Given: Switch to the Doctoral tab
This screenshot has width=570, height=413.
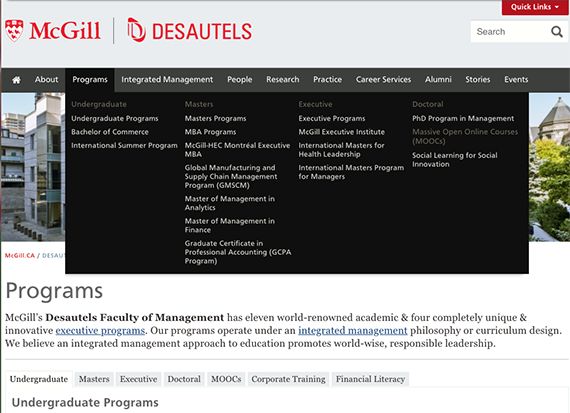Looking at the screenshot, I should [184, 379].
